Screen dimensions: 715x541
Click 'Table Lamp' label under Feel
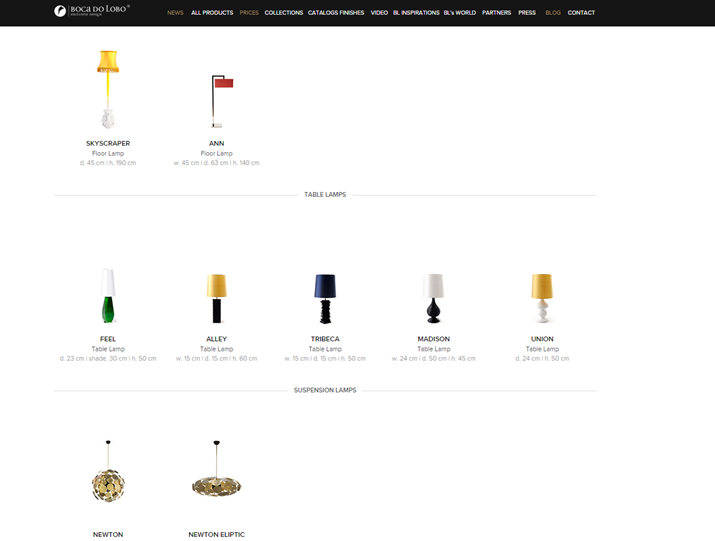click(x=108, y=349)
